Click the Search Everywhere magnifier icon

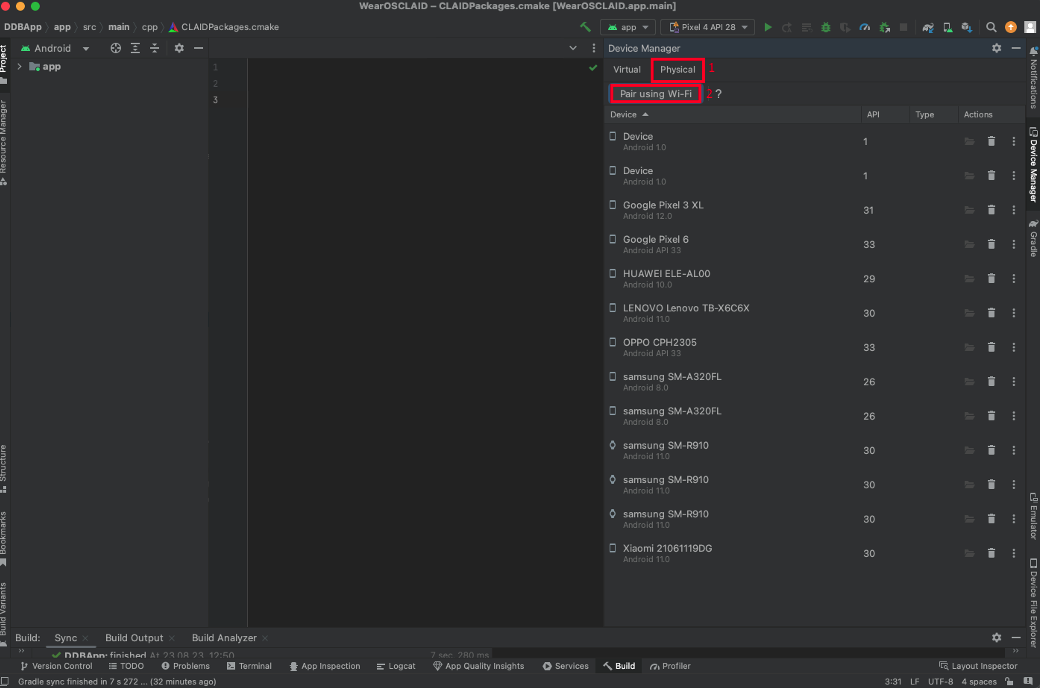pos(991,27)
